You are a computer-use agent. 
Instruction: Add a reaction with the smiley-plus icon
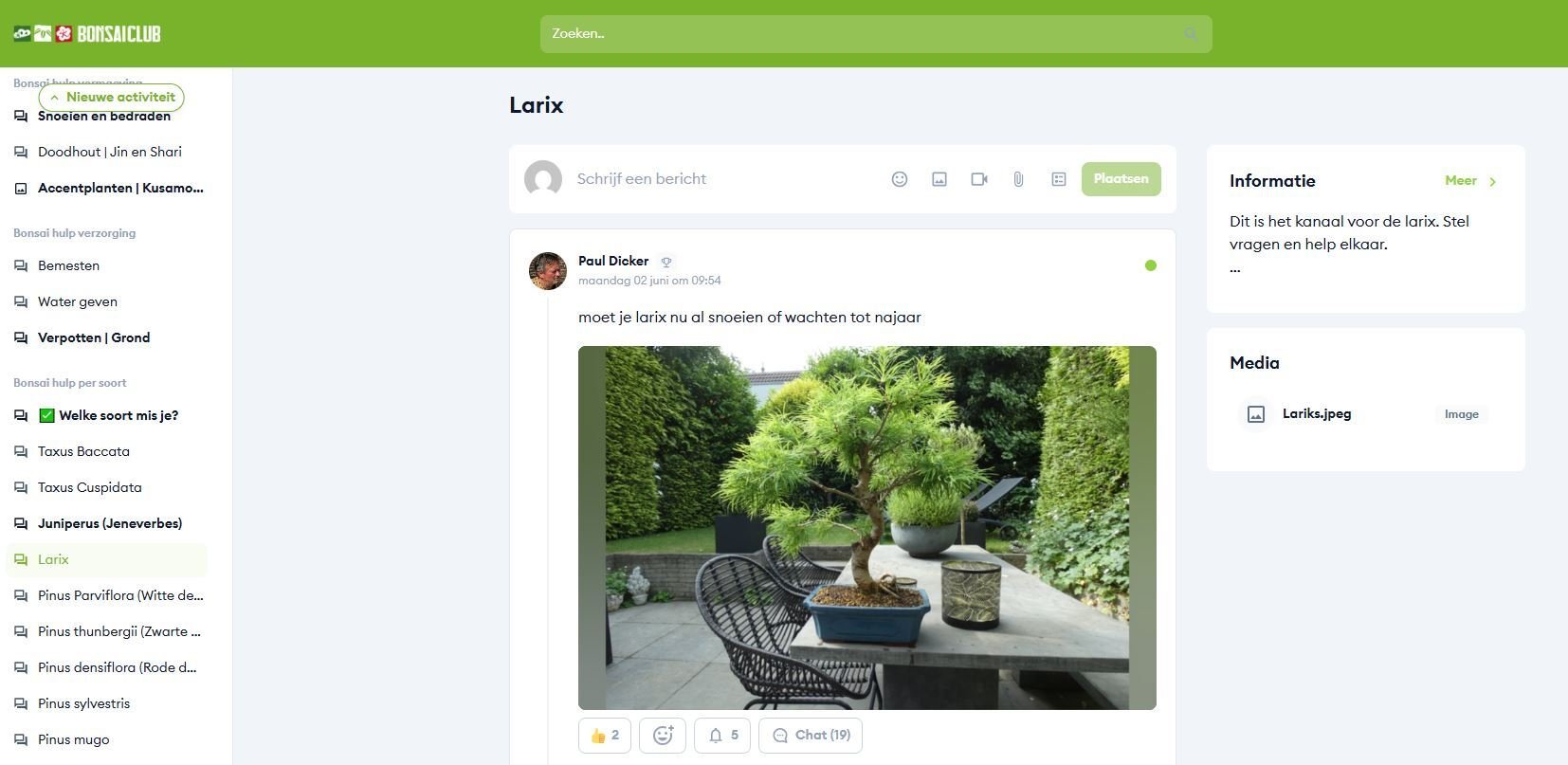[x=663, y=735]
